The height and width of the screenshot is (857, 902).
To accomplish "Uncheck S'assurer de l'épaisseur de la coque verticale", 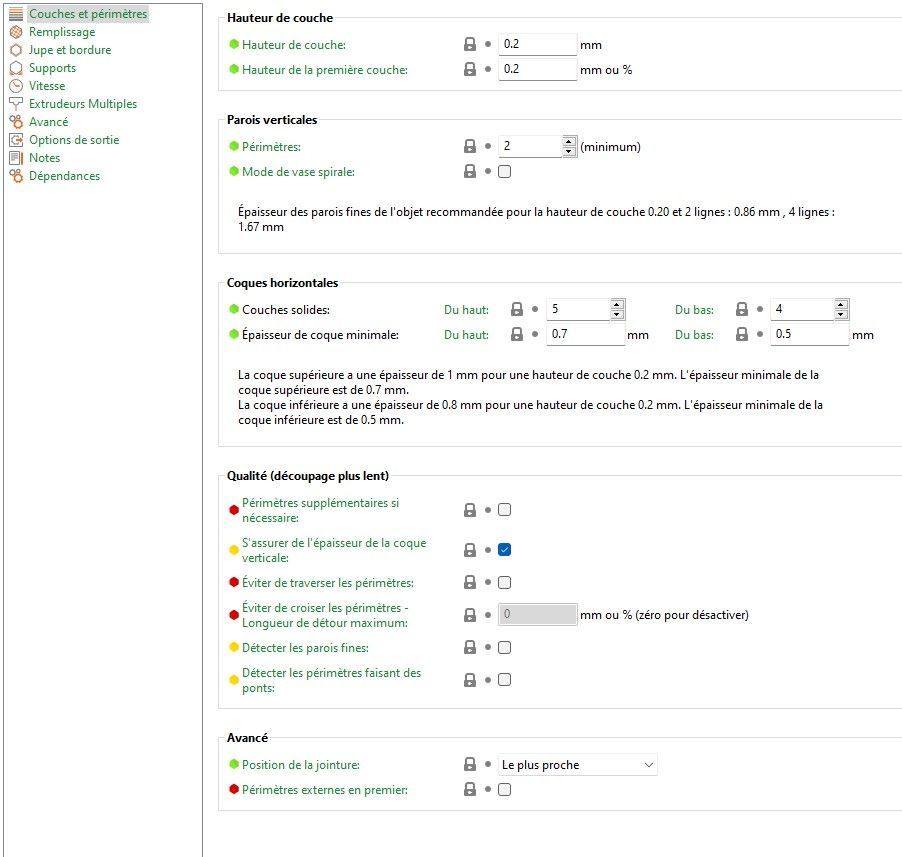I will tap(504, 550).
